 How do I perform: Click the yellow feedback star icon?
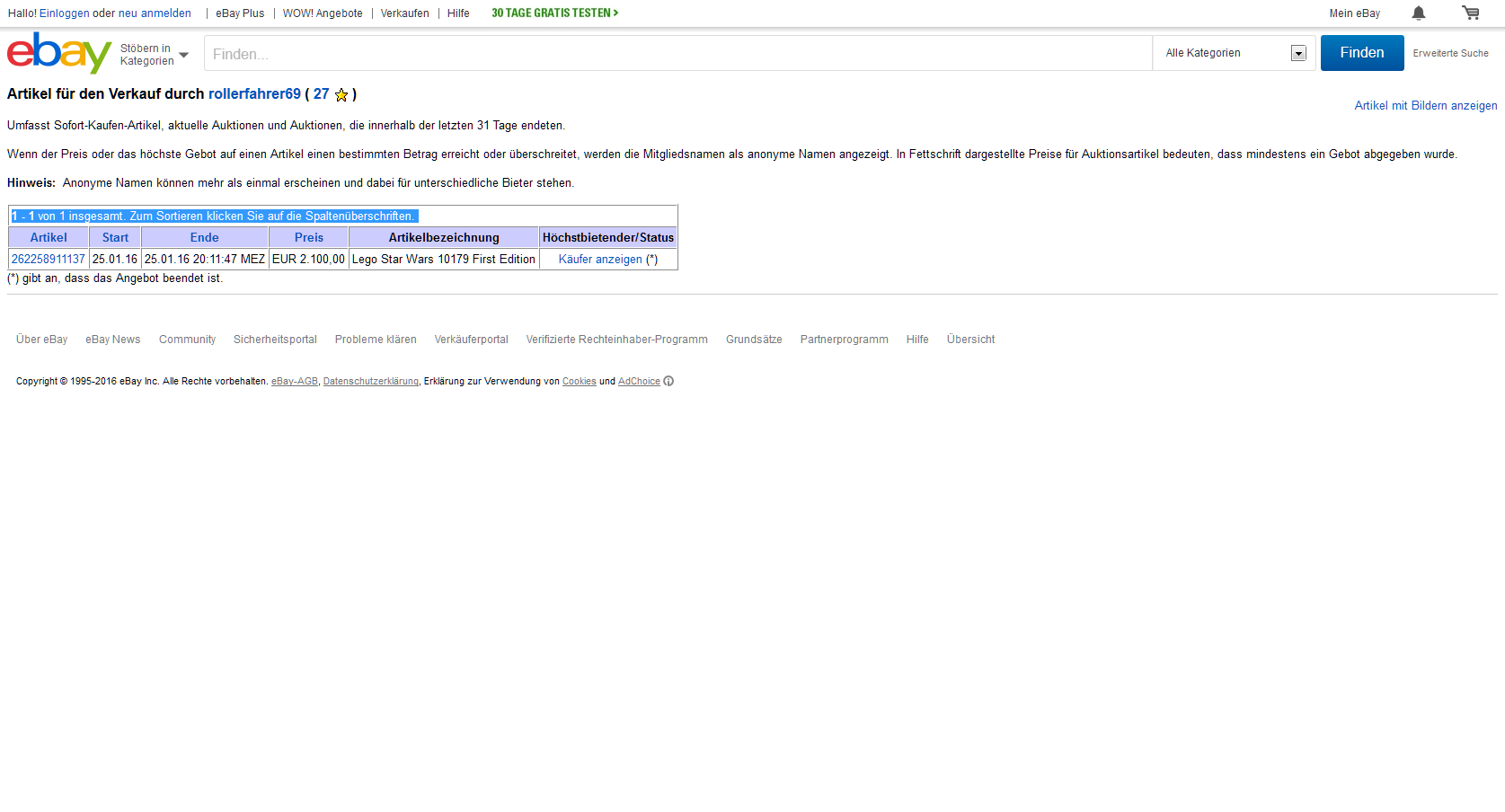tap(341, 94)
